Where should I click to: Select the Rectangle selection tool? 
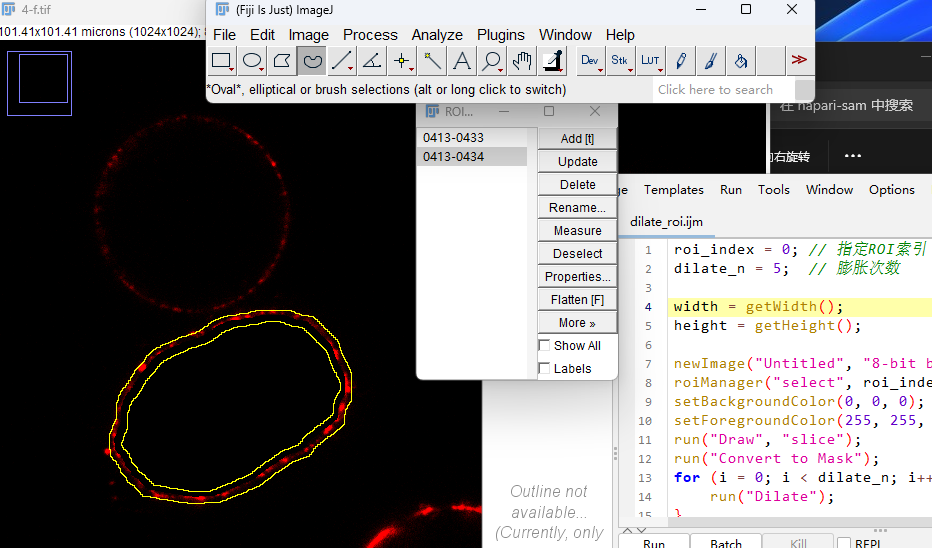[x=222, y=61]
